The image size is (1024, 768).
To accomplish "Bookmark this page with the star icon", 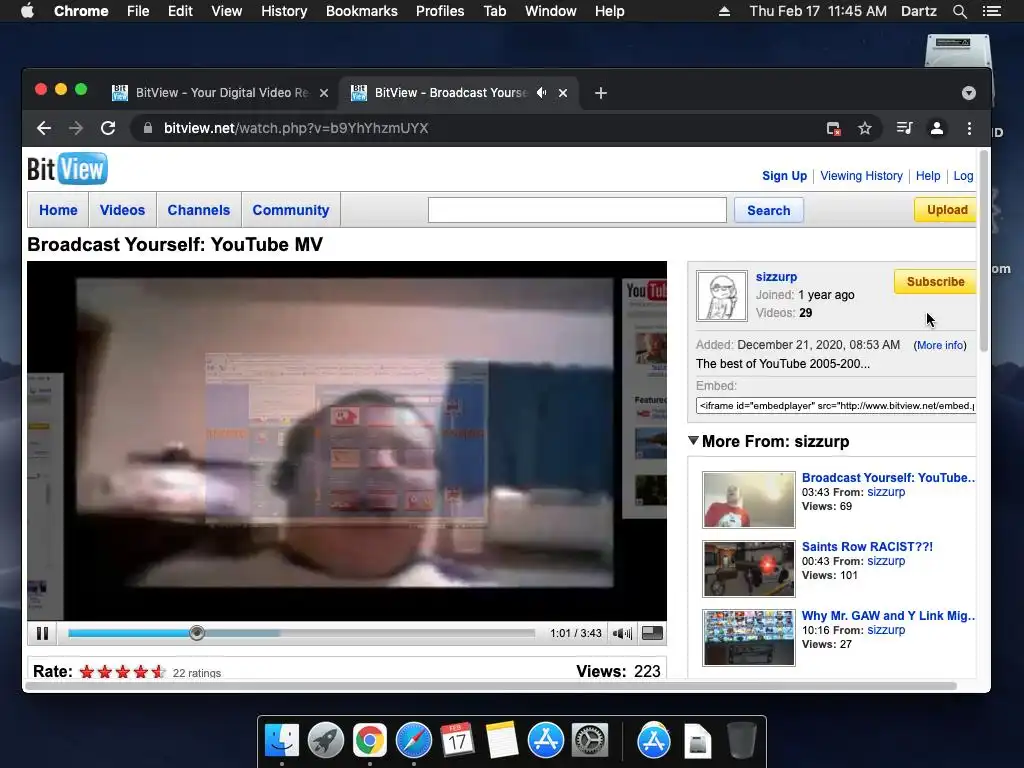I will 865,129.
